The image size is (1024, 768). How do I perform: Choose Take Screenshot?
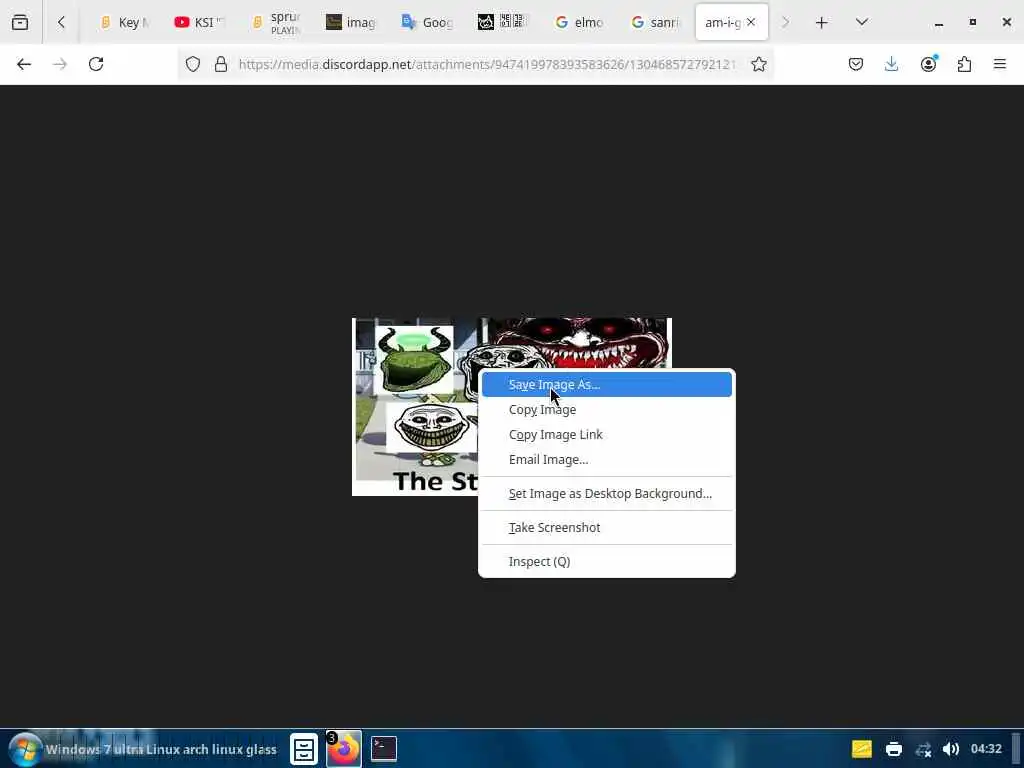pyautogui.click(x=607, y=527)
